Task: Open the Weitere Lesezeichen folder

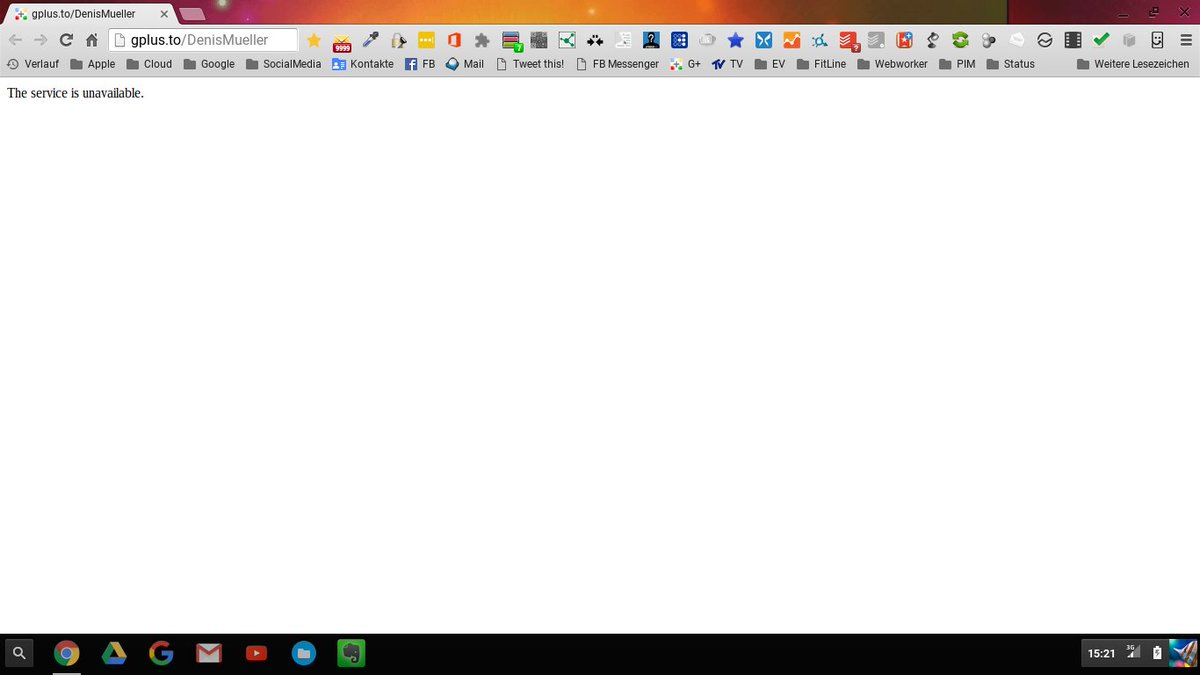Action: click(x=1133, y=64)
